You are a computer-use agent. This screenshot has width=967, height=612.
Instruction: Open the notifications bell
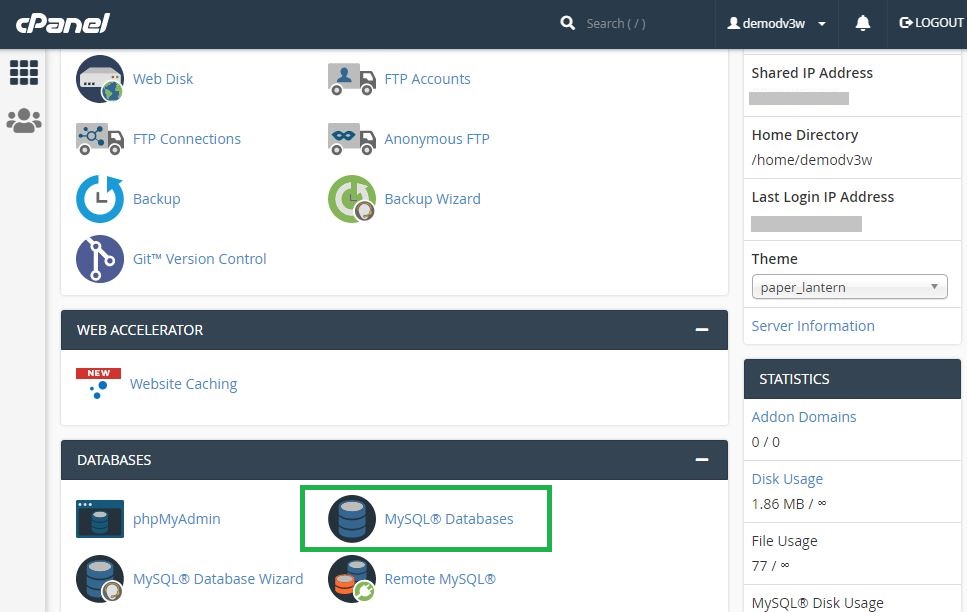[x=863, y=23]
